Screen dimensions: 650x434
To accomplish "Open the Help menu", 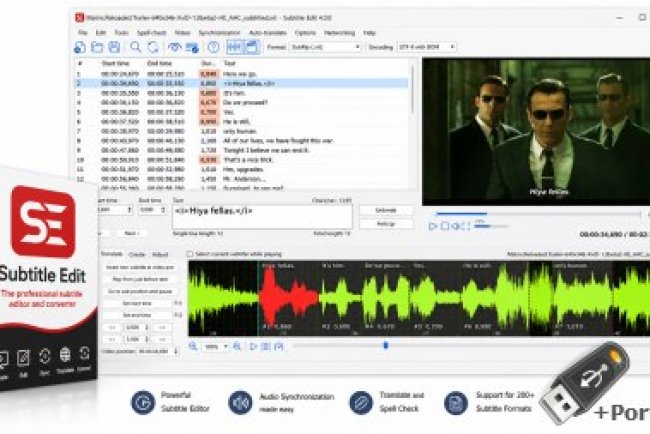I will coord(369,33).
